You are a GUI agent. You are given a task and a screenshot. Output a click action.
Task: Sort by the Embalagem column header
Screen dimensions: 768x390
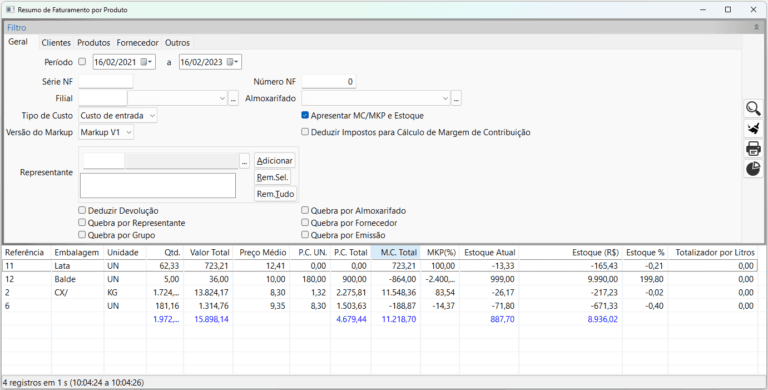[x=78, y=252]
